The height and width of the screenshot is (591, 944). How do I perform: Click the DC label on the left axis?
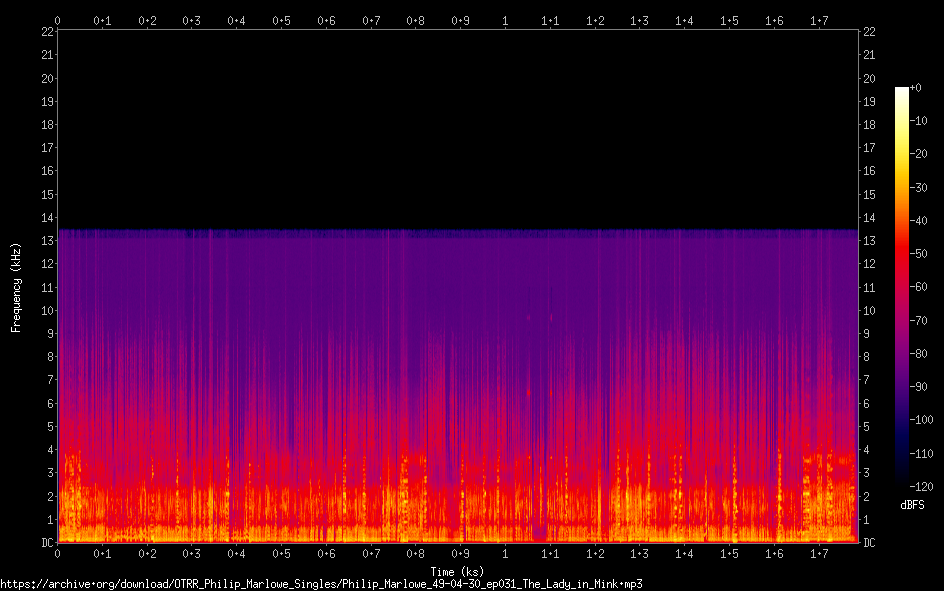coord(47,543)
